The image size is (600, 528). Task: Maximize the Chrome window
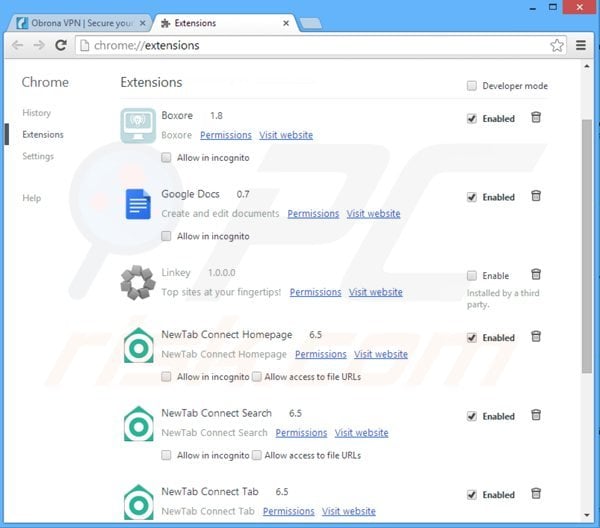point(553,7)
